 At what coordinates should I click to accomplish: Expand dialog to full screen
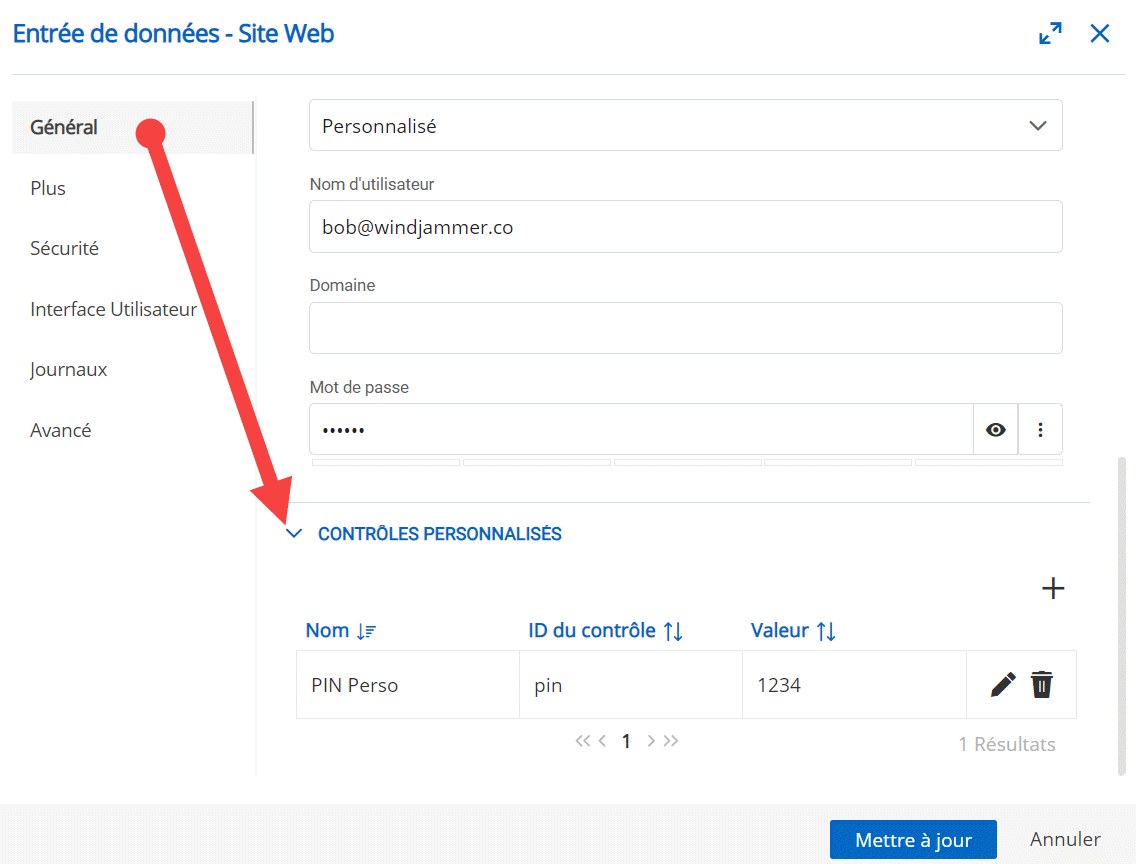point(1050,34)
